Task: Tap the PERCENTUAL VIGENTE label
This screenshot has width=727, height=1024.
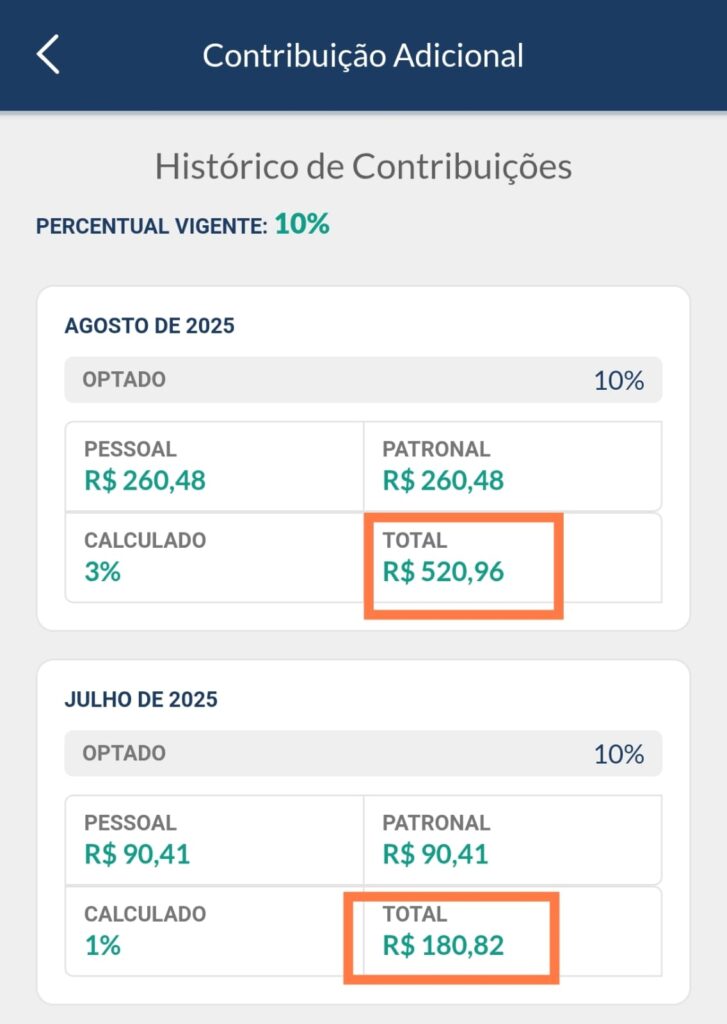Action: pos(151,226)
